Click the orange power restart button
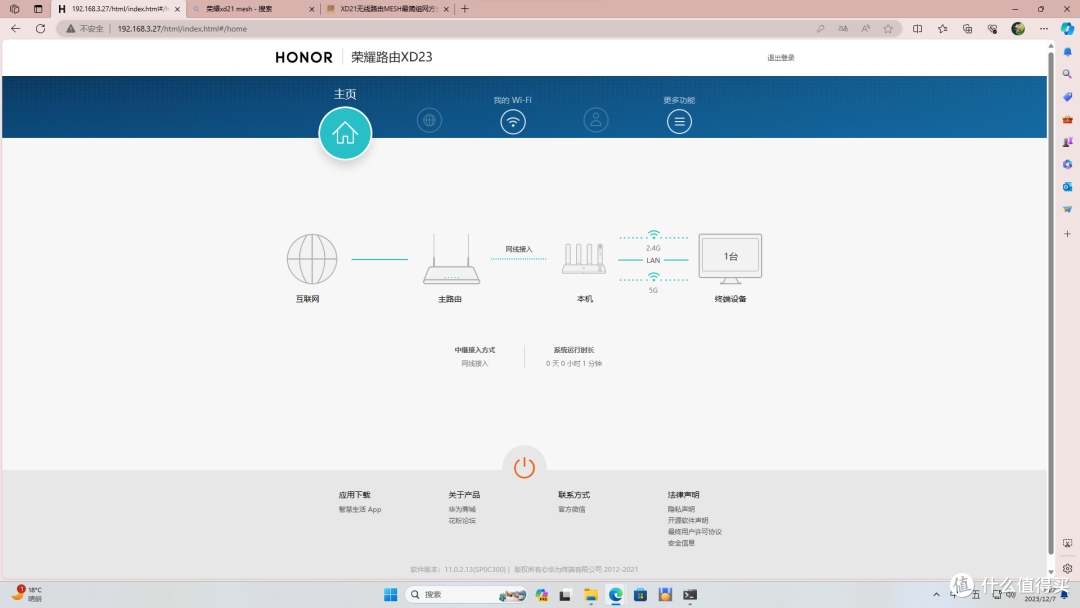 click(x=524, y=468)
